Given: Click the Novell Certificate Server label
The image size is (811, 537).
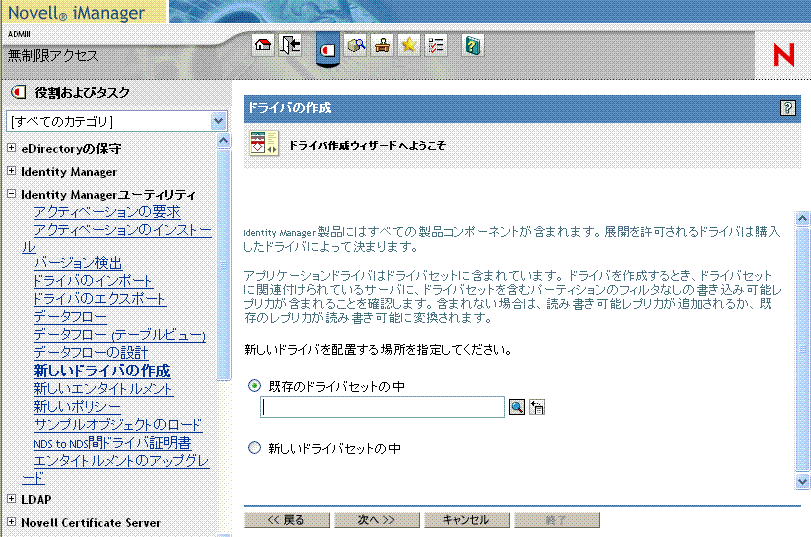Looking at the screenshot, I should click(x=91, y=523).
